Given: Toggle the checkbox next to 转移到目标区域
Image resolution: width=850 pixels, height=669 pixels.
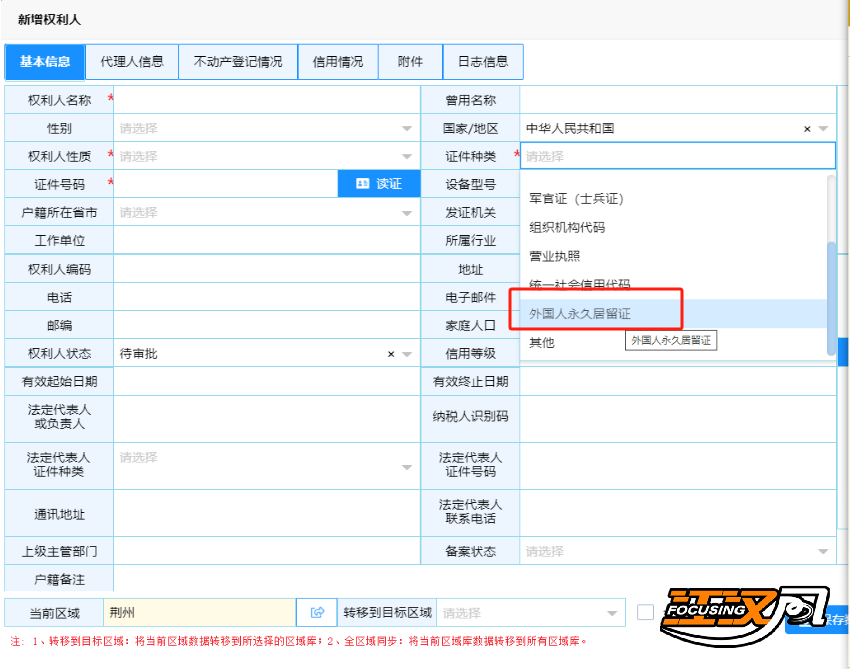Looking at the screenshot, I should pyautogui.click(x=645, y=613).
